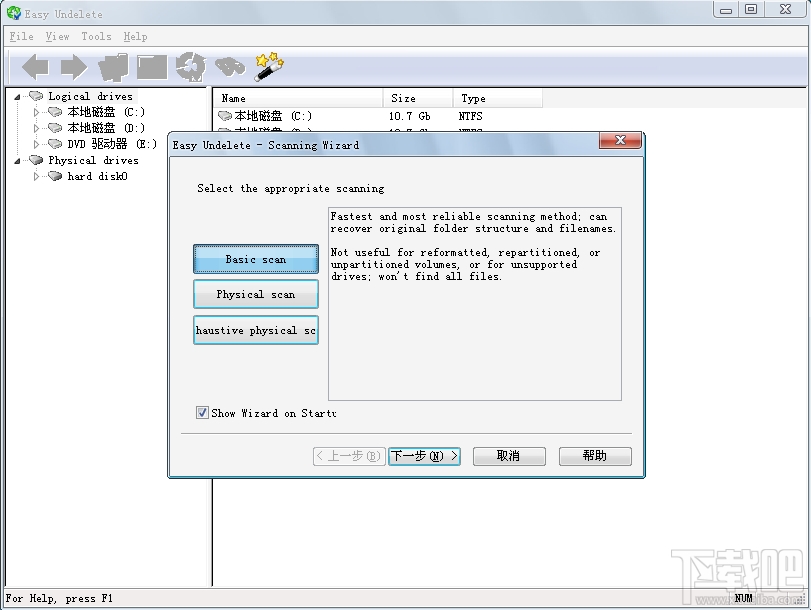
Task: Open the Tools menu
Action: [x=95, y=36]
